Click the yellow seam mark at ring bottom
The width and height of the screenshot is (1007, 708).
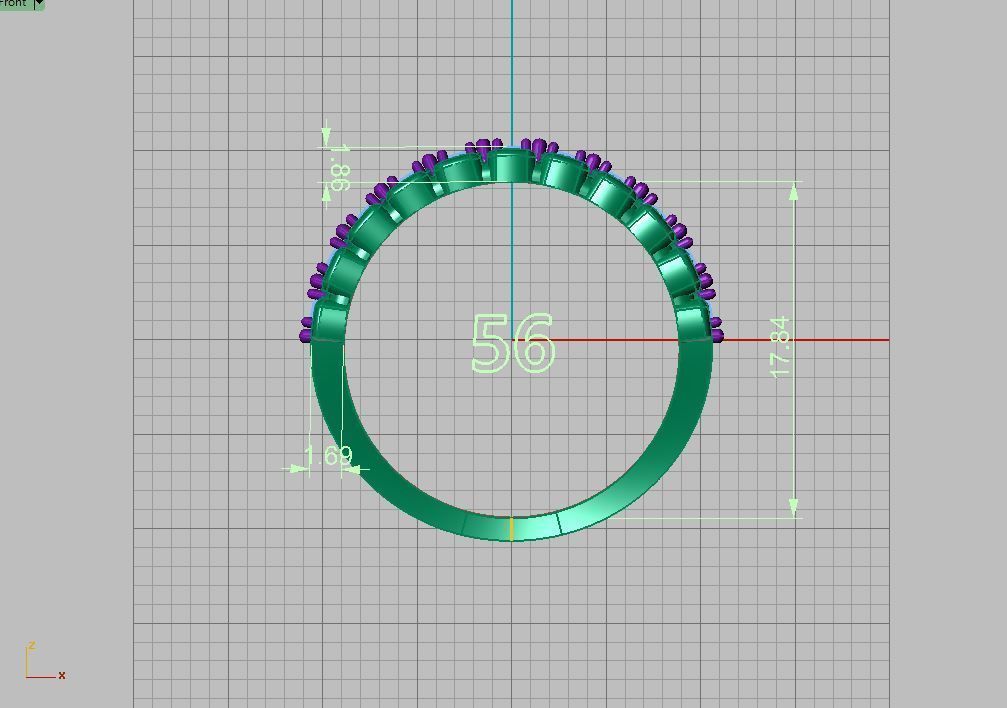point(511,528)
